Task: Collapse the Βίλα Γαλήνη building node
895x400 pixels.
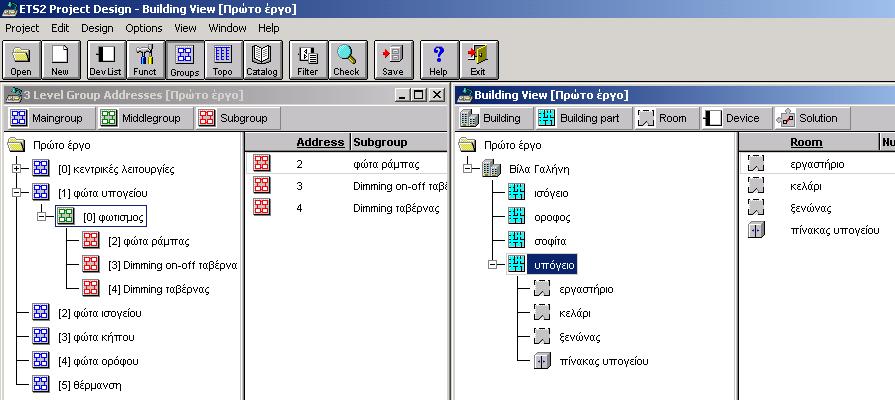Action: click(x=468, y=169)
